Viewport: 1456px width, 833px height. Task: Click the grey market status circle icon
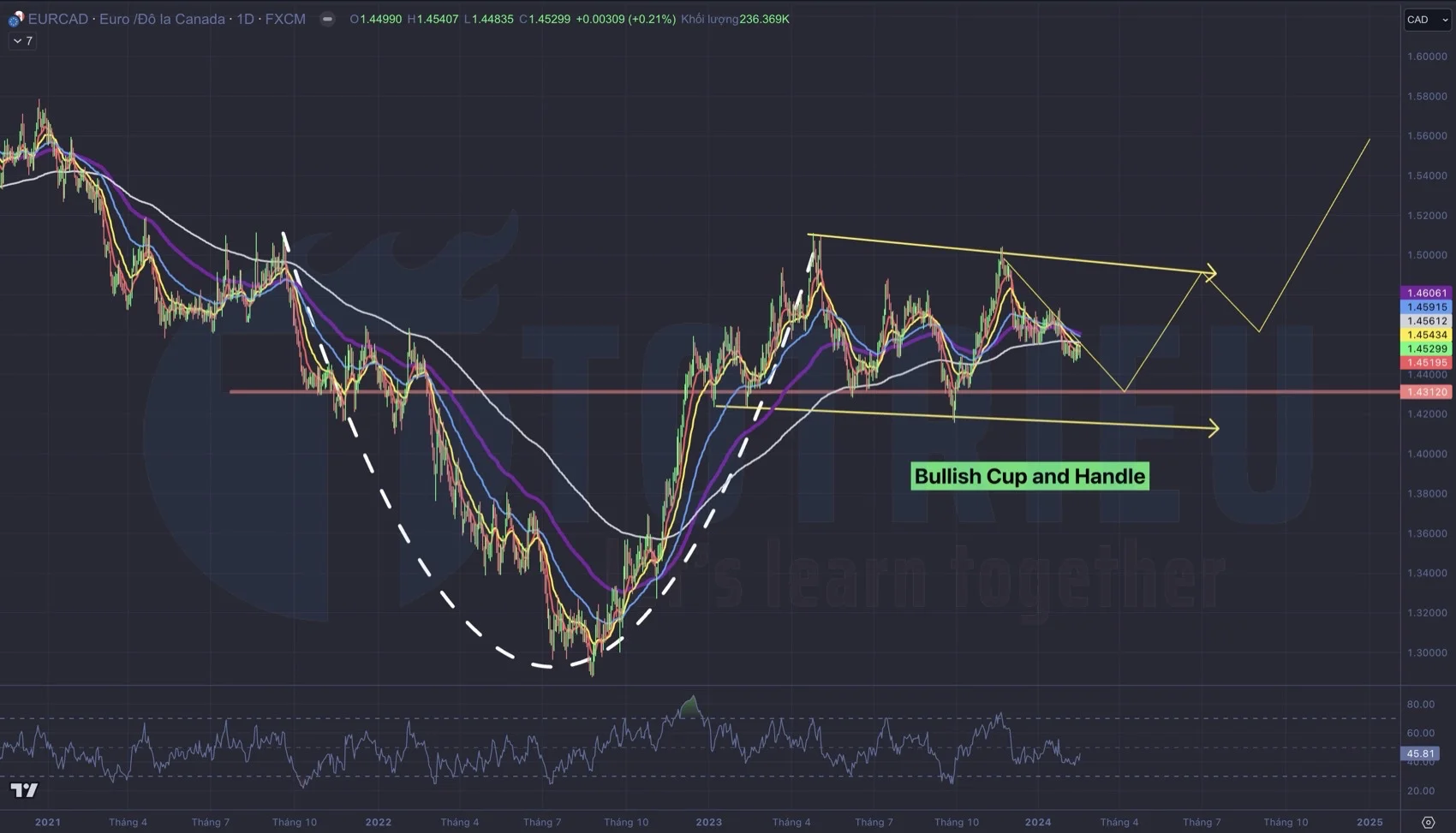[327, 19]
